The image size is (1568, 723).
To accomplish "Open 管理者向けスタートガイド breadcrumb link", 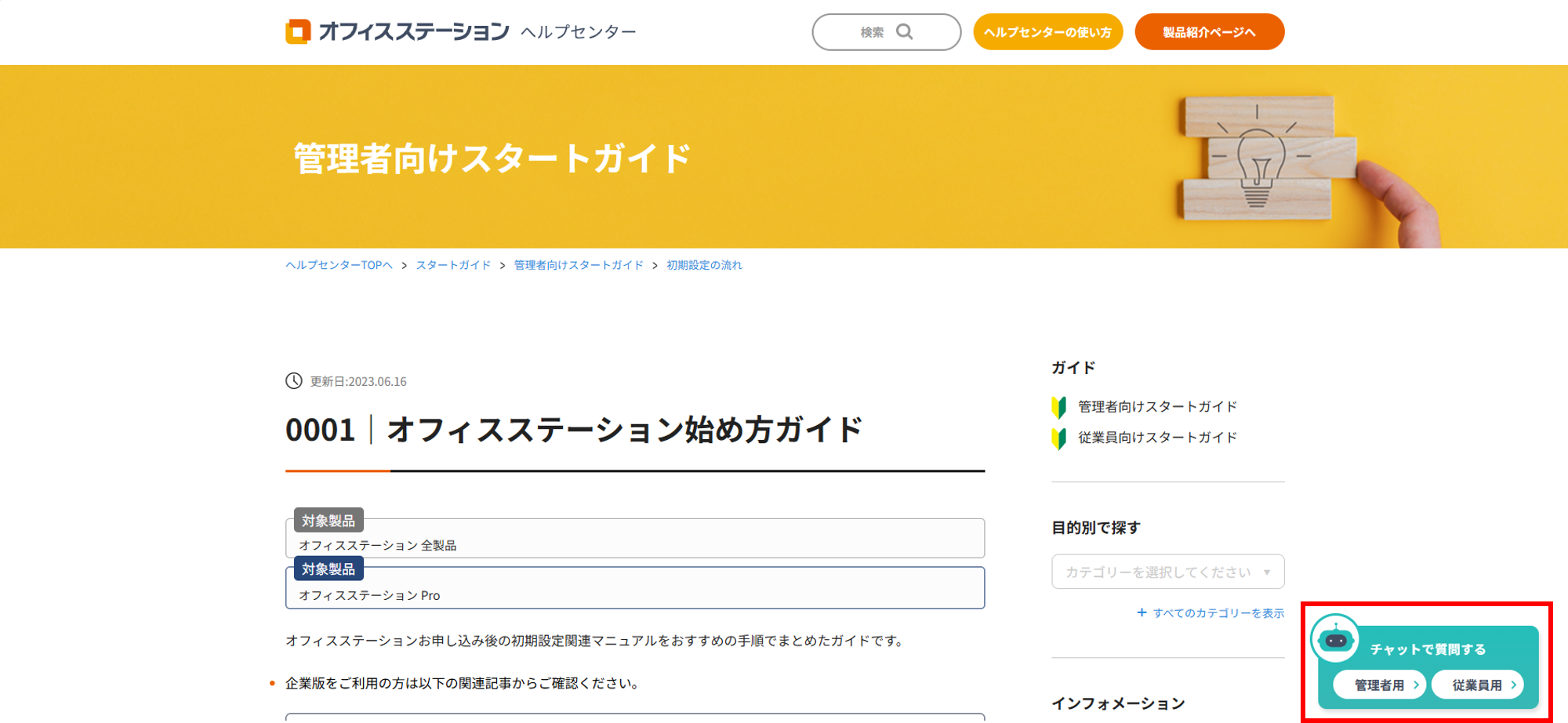I will click(x=579, y=265).
